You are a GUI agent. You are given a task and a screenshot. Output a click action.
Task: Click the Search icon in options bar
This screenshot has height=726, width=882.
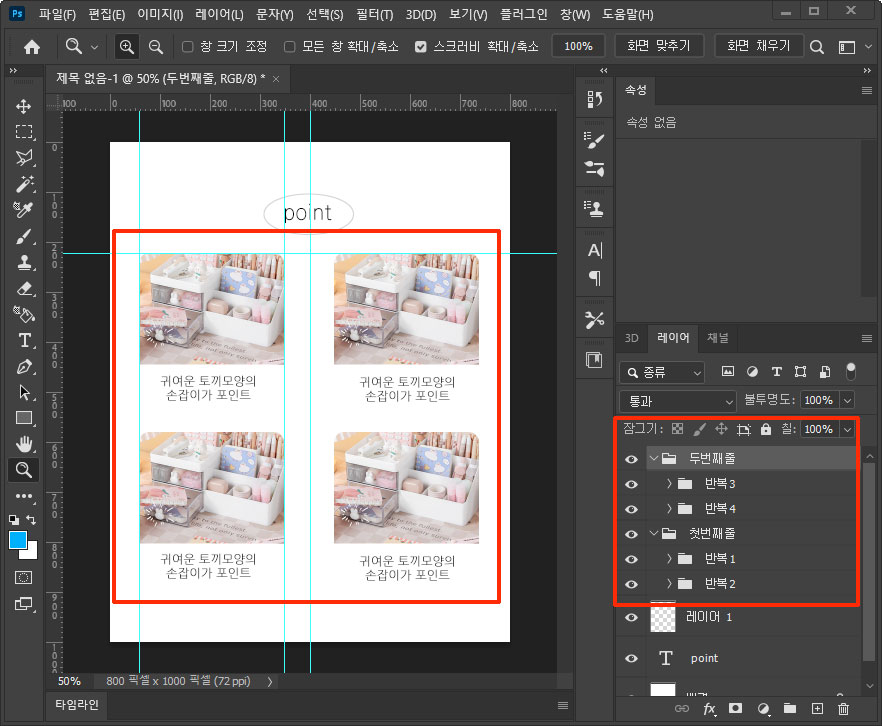click(x=816, y=47)
